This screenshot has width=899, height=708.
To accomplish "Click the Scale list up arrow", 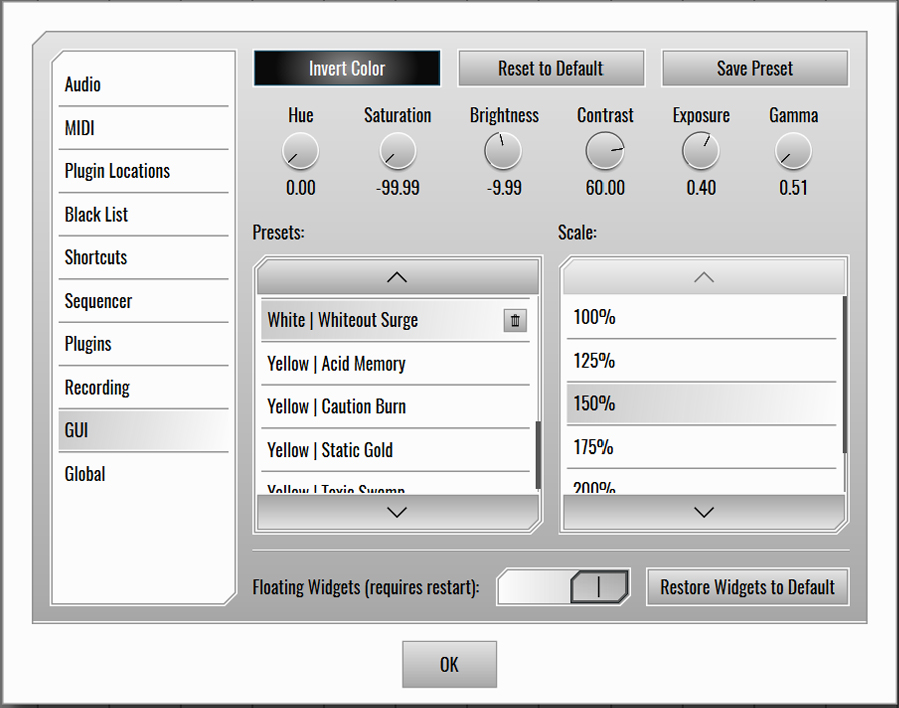I will (x=703, y=277).
